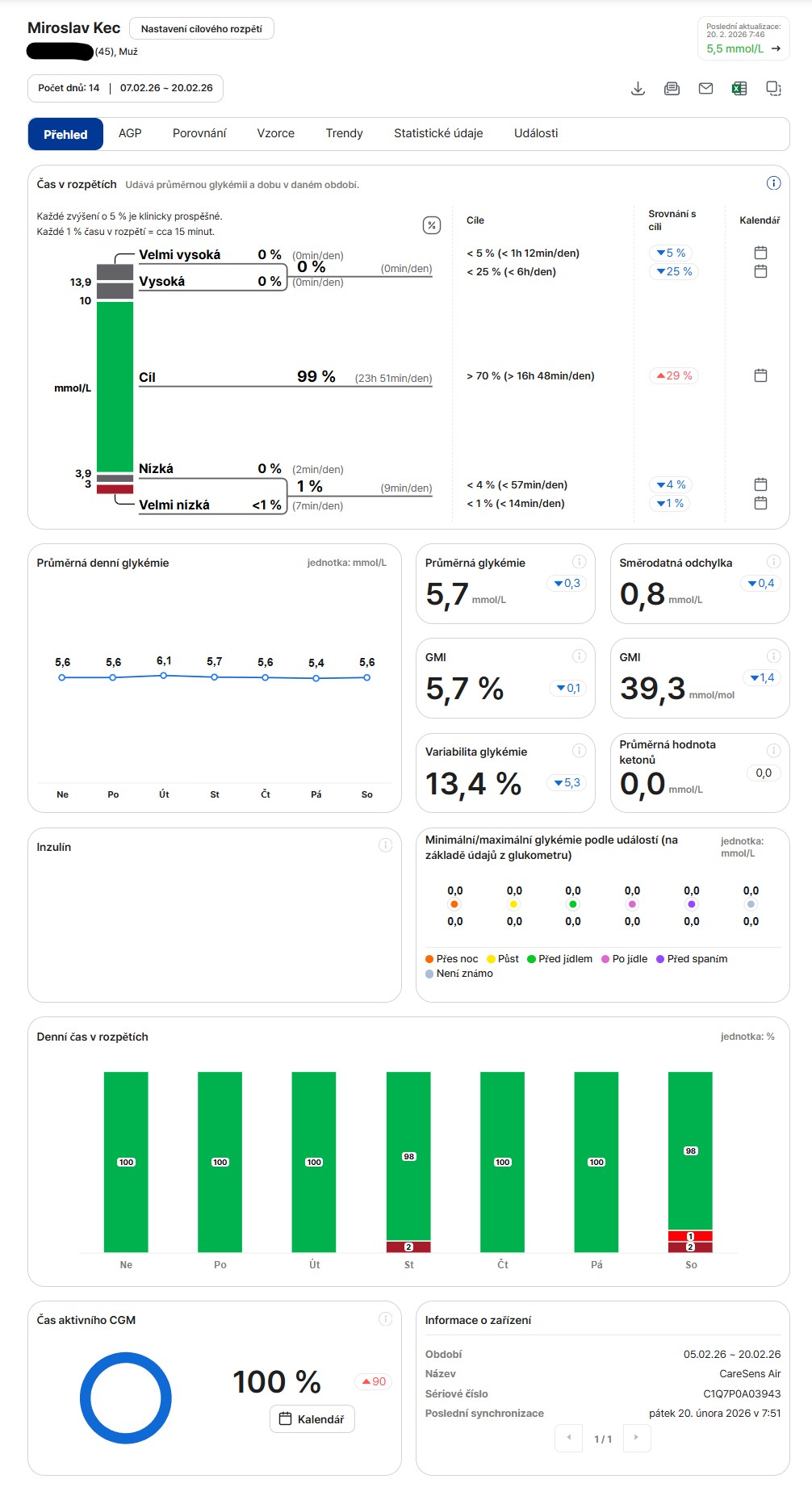Toggle Přes noc legend entry

pyautogui.click(x=452, y=959)
